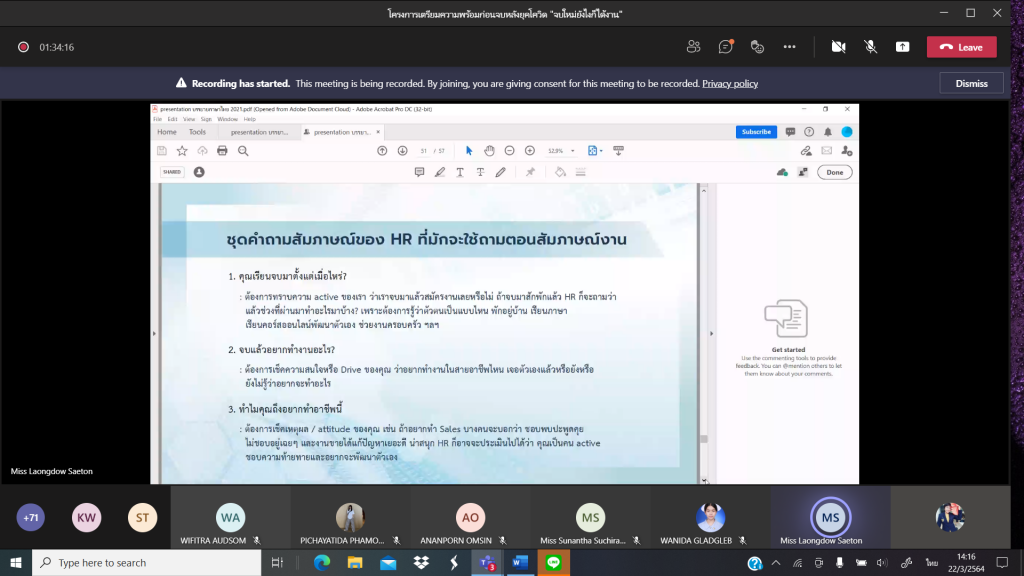Activate the Acrobat hand pan tool

(489, 151)
